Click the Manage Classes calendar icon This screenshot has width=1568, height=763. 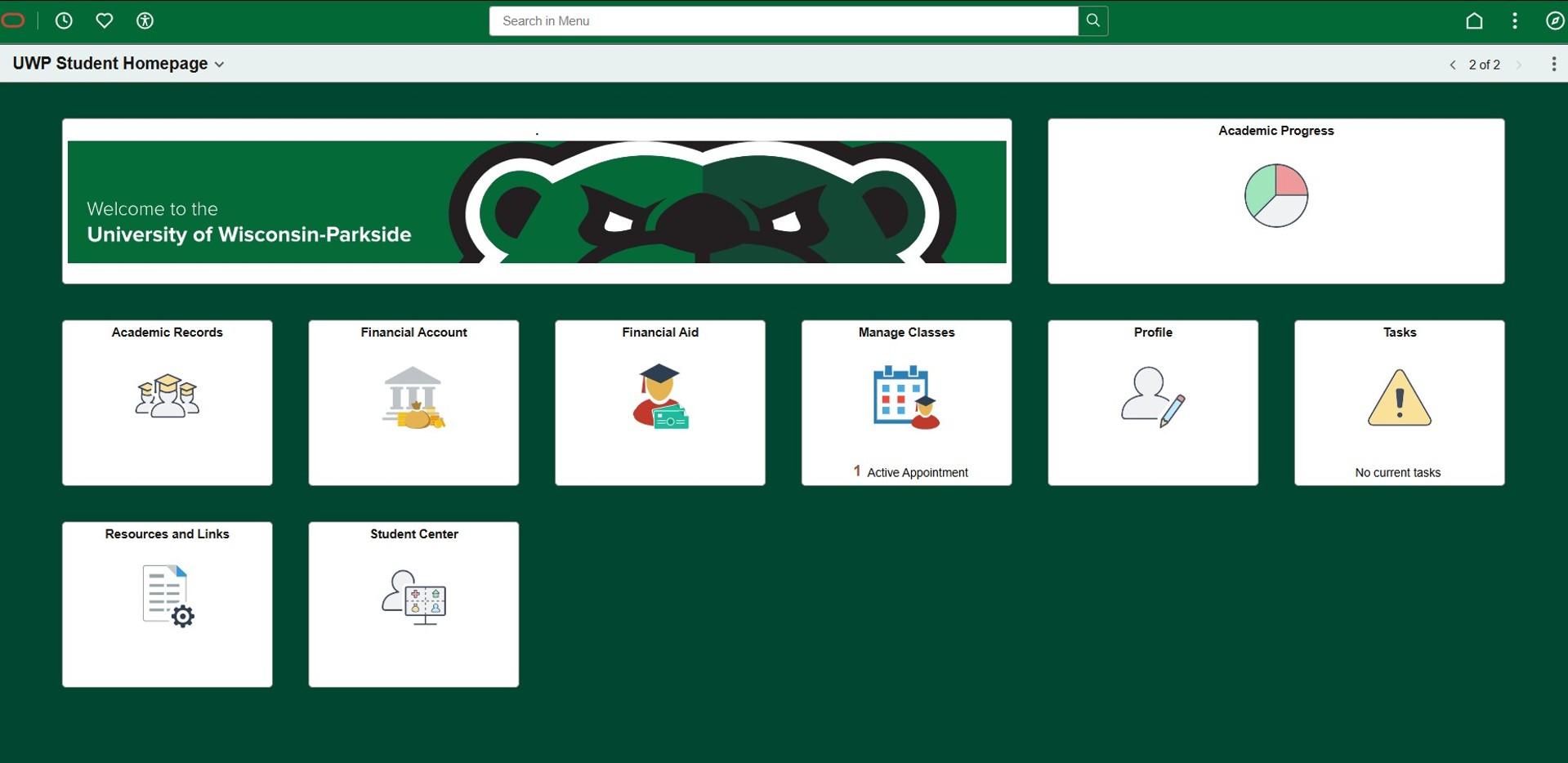(907, 398)
